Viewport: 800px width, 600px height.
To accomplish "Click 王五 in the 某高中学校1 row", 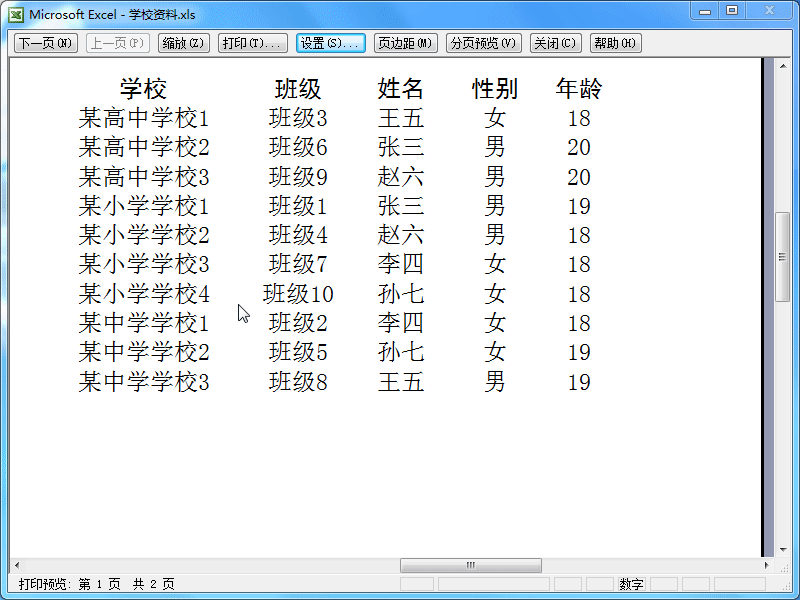I will [401, 118].
